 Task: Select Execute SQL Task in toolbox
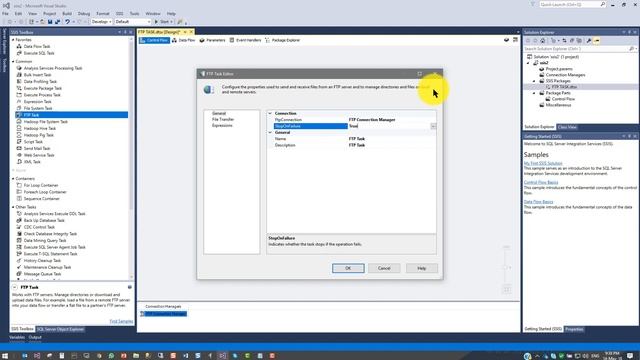coord(39,53)
